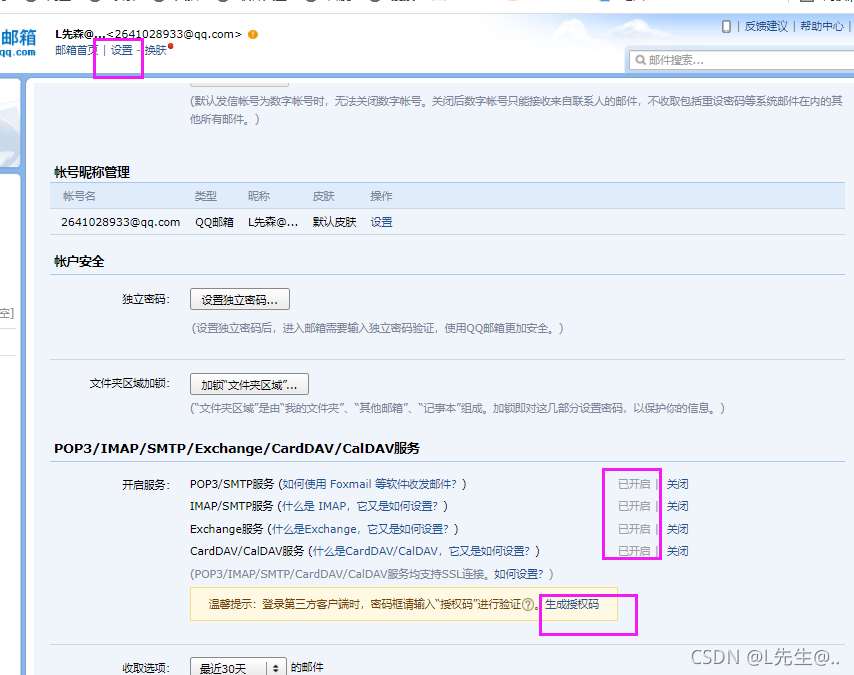Open 什么是Exchange help link
The height and width of the screenshot is (675, 854).
(x=362, y=529)
